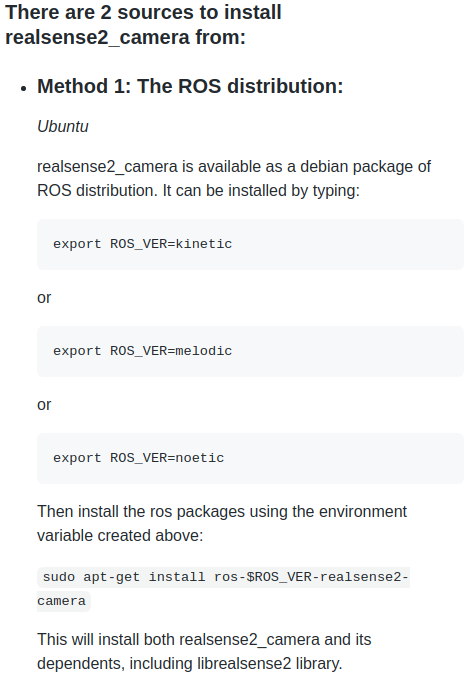Select the 'Method 1: The ROS distribution:' heading

click(190, 86)
